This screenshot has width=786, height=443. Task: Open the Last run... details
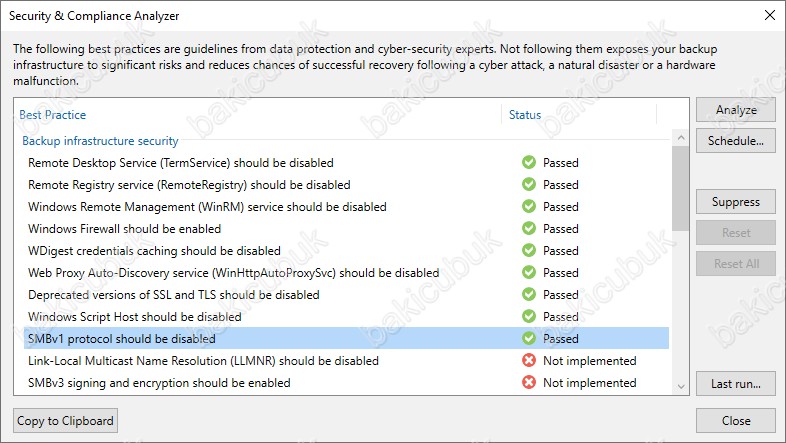tap(735, 383)
